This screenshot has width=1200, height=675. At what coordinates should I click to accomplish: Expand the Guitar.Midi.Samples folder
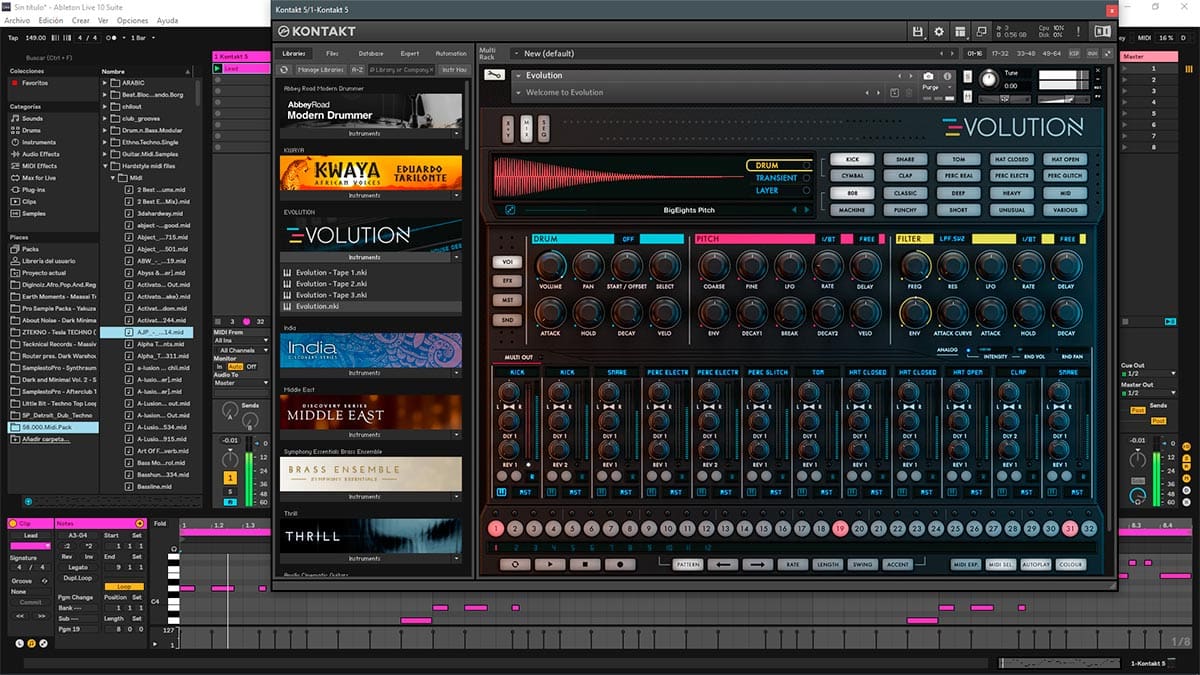tap(106, 153)
